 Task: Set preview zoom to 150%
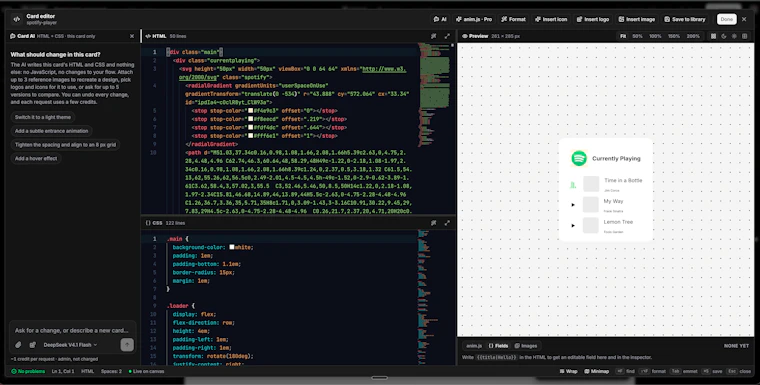674,36
